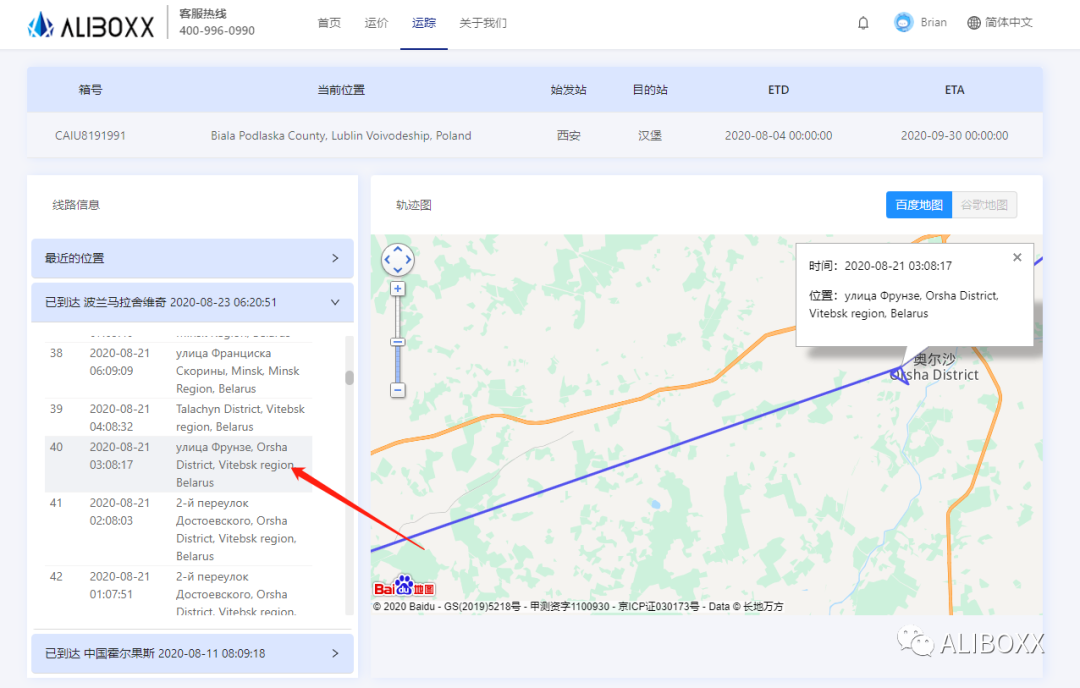The height and width of the screenshot is (688, 1080).
Task: Pan the map right with the arrow control
Action: point(408,260)
